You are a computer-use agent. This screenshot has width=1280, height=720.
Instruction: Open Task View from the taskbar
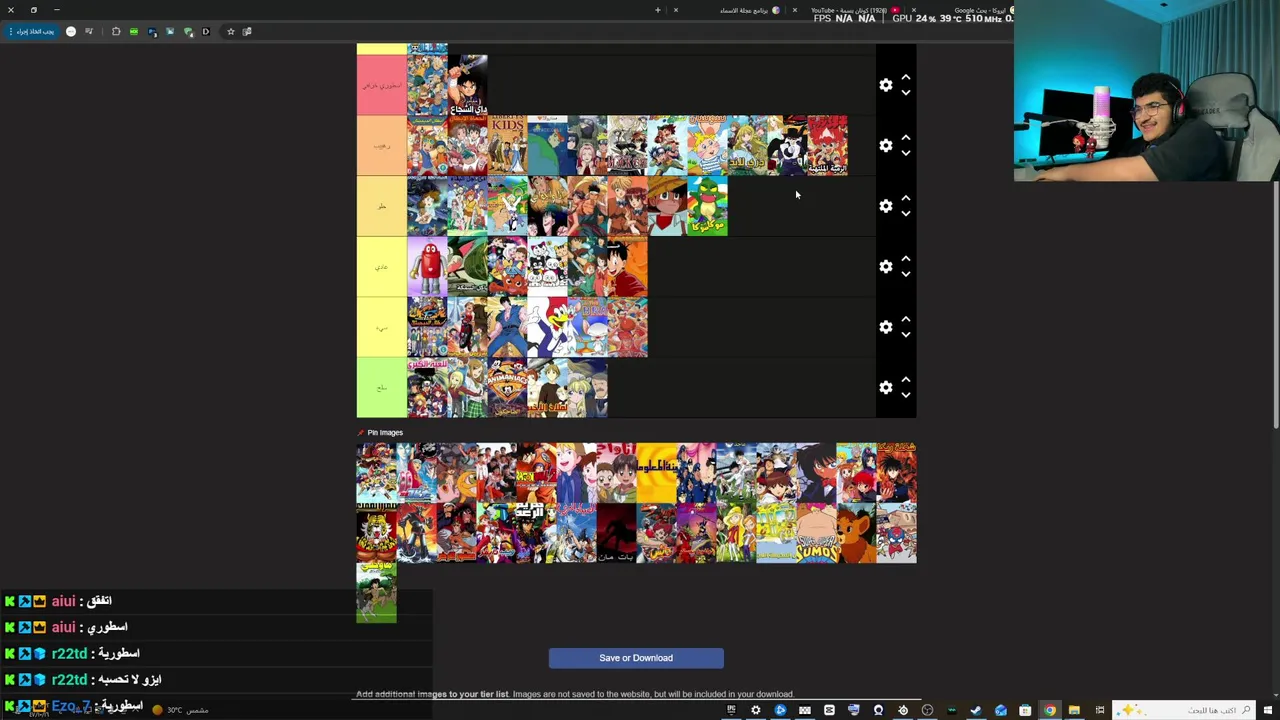click(x=1100, y=710)
